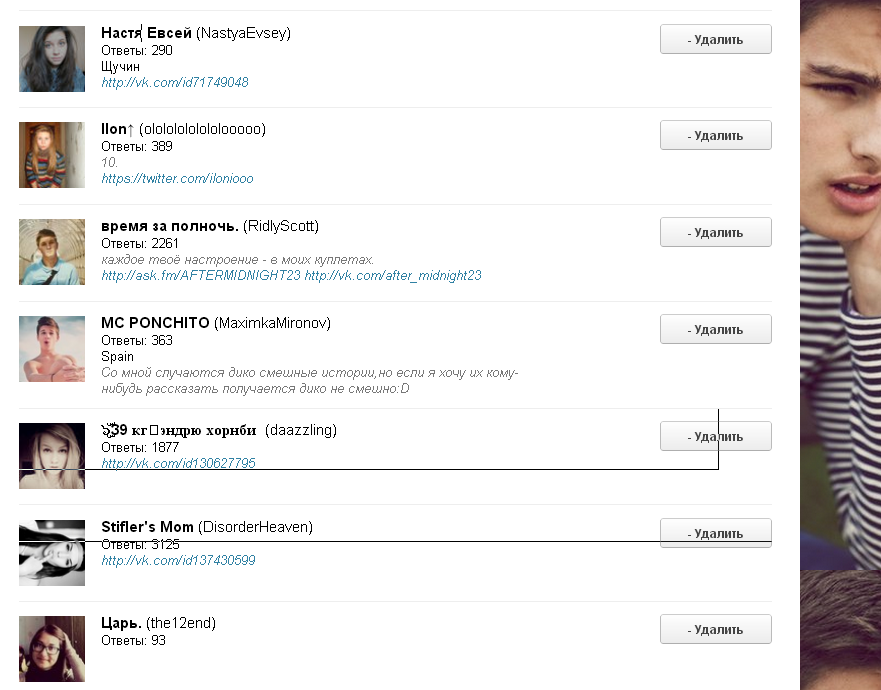Open avatar of время за полночь
This screenshot has width=881, height=690.
coord(52,252)
